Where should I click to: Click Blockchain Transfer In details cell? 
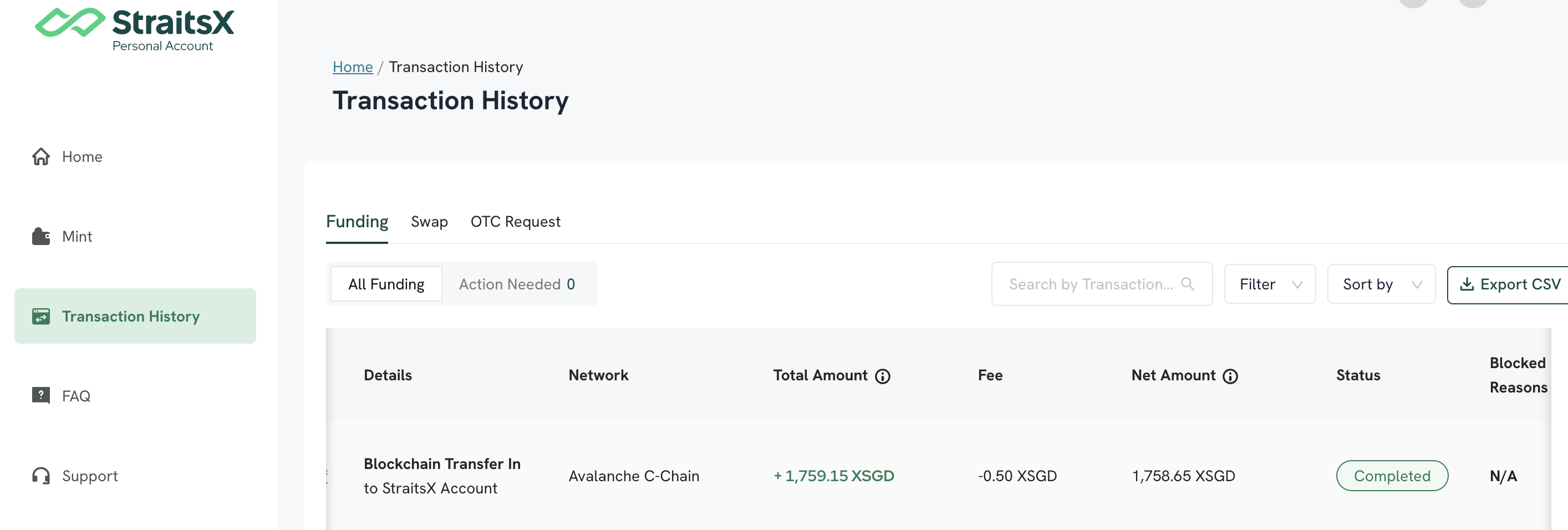click(442, 476)
